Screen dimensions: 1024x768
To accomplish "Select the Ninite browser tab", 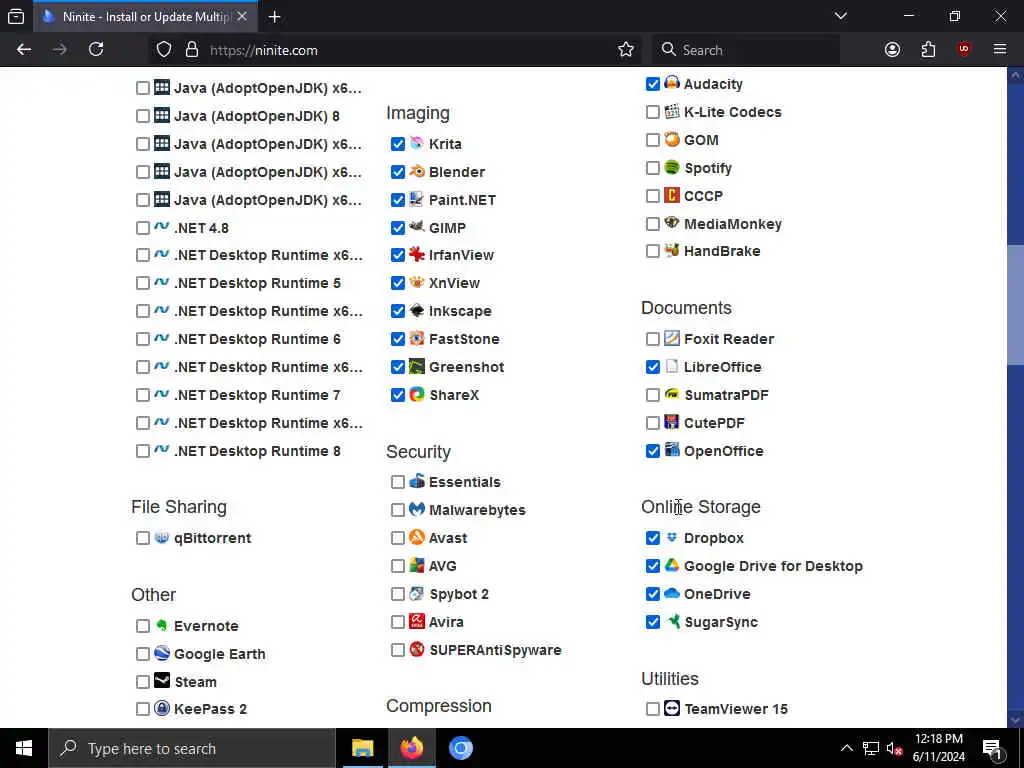I will coord(145,17).
